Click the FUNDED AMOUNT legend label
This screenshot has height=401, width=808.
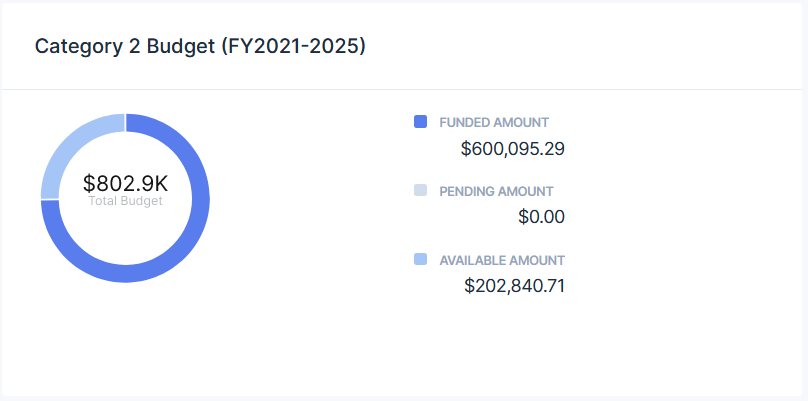[494, 123]
